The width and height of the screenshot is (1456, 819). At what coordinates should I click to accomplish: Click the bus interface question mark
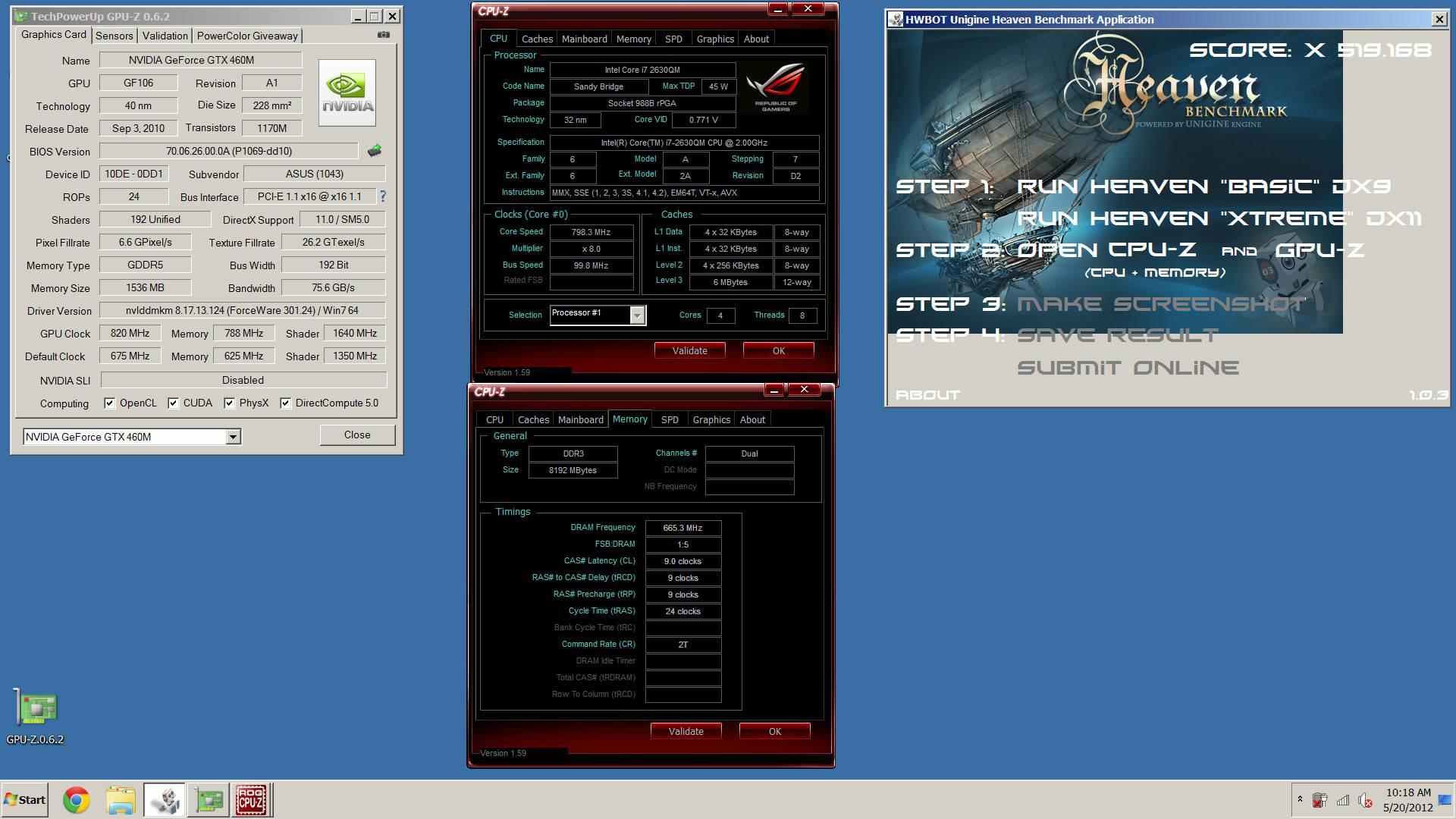pyautogui.click(x=383, y=196)
